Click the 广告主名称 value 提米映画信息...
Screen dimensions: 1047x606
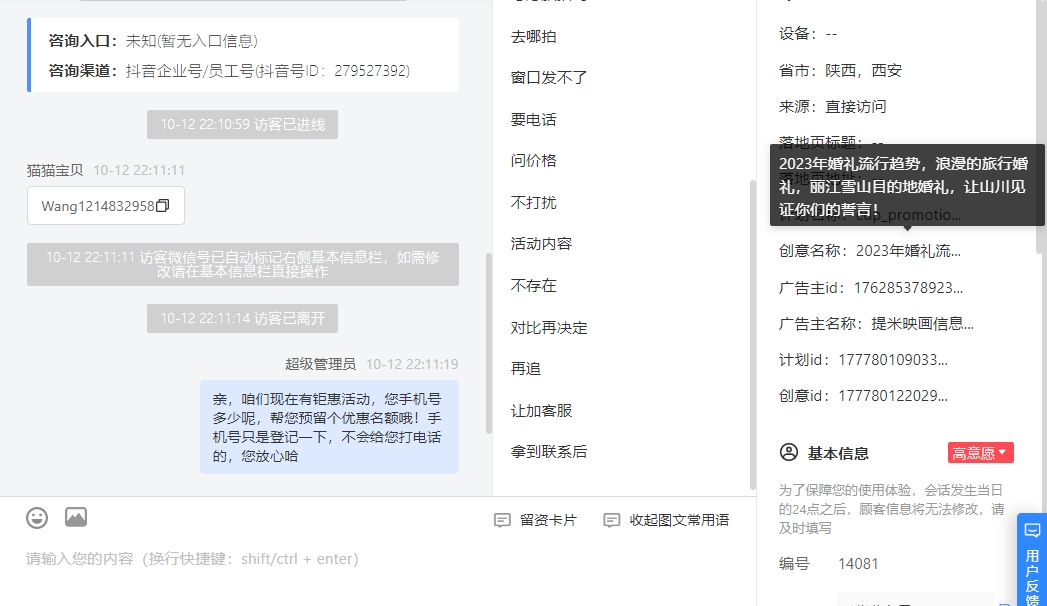[x=922, y=324]
